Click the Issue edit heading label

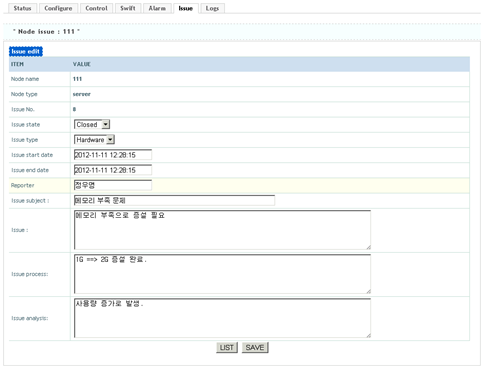tap(26, 51)
